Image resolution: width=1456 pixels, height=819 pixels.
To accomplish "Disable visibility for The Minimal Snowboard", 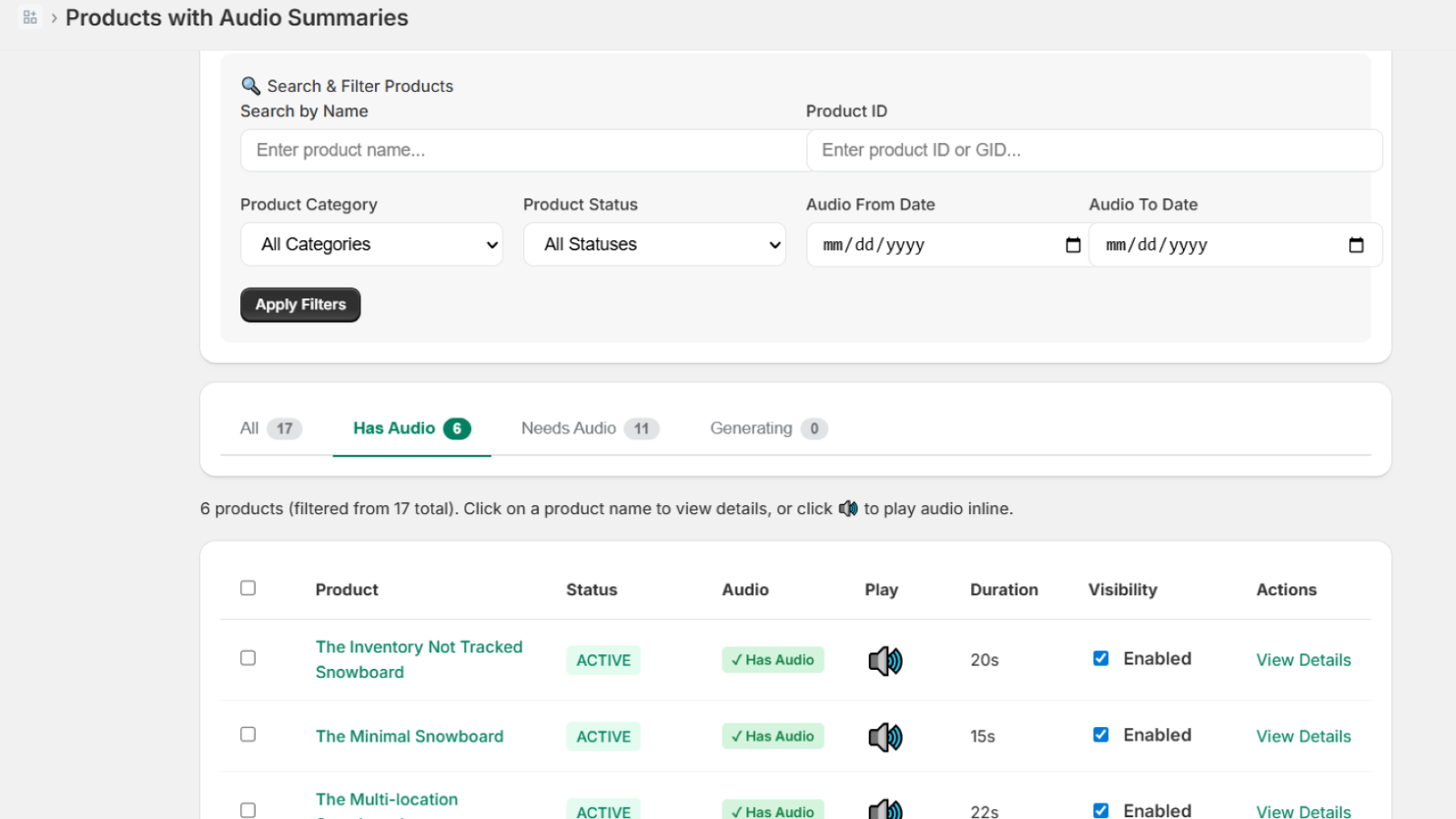I will [1100, 734].
